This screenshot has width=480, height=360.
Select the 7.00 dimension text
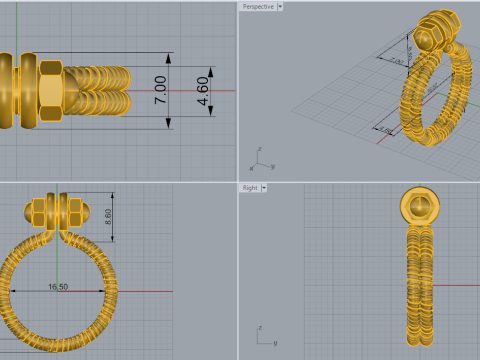pos(160,90)
